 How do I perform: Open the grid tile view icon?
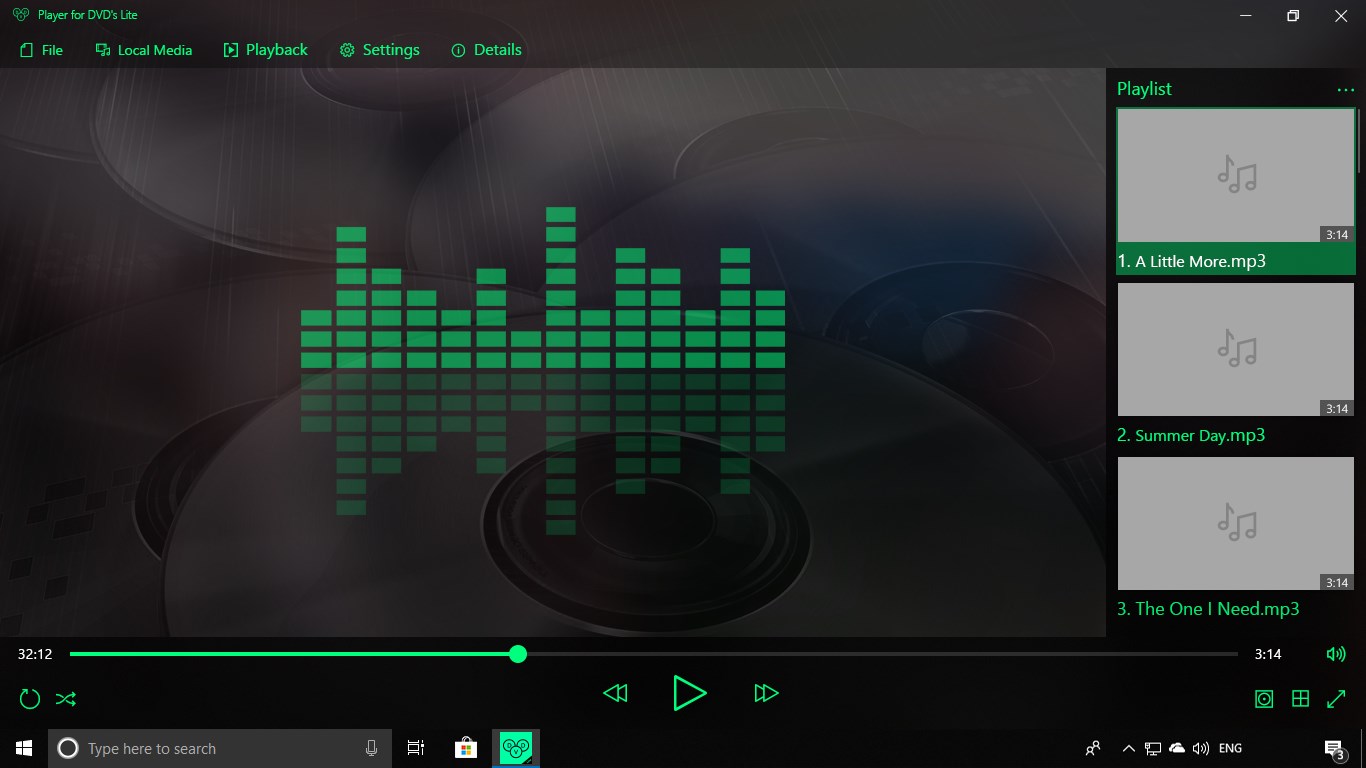click(x=1300, y=699)
